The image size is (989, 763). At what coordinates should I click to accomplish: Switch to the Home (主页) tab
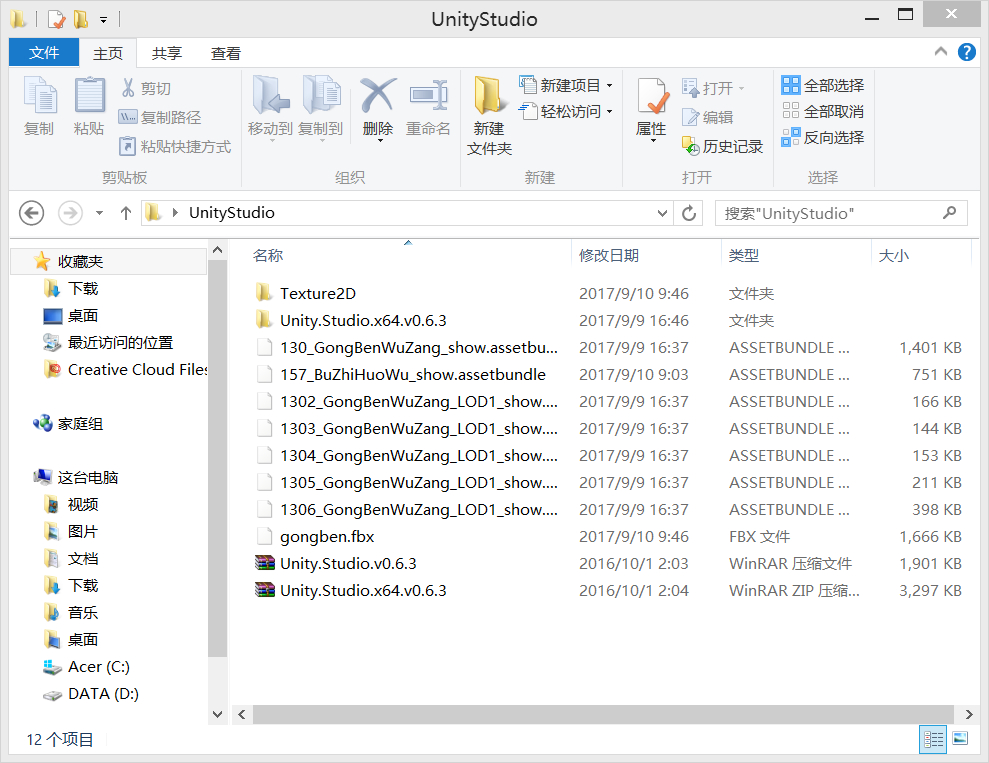pos(108,54)
